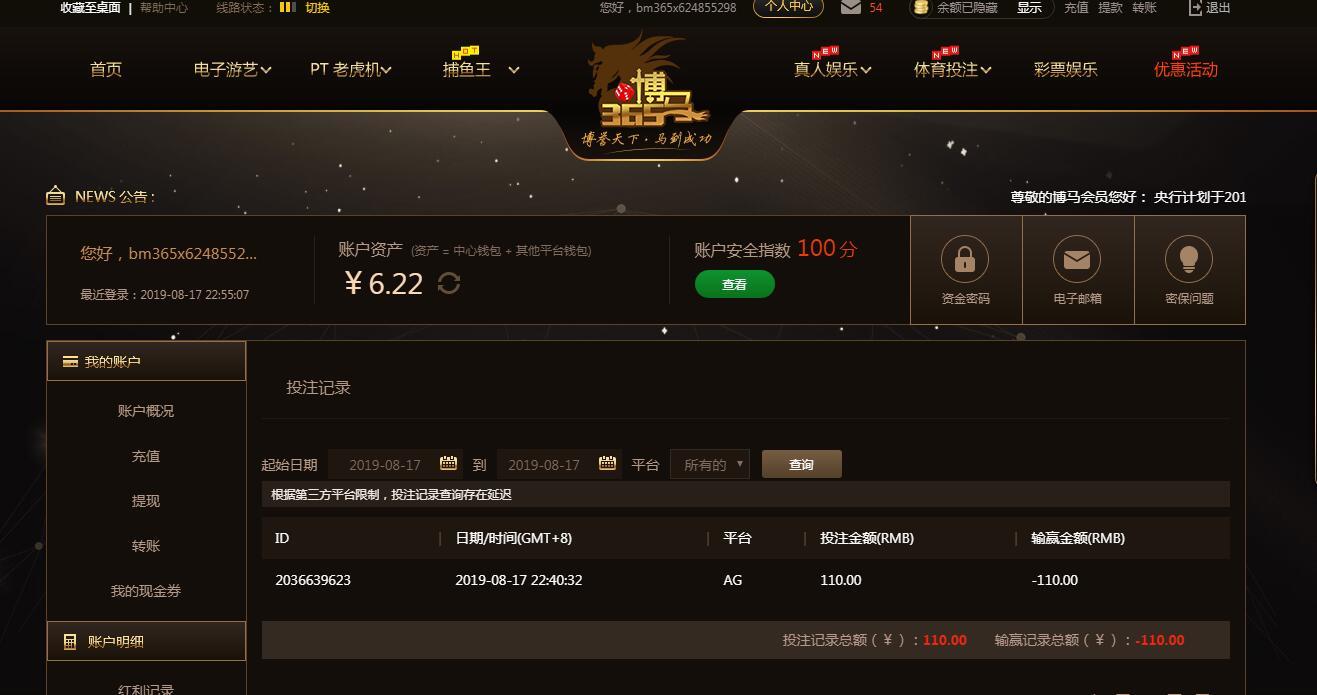The image size is (1317, 695).
Task: Open the message inbox envelope icon
Action: pos(851,7)
